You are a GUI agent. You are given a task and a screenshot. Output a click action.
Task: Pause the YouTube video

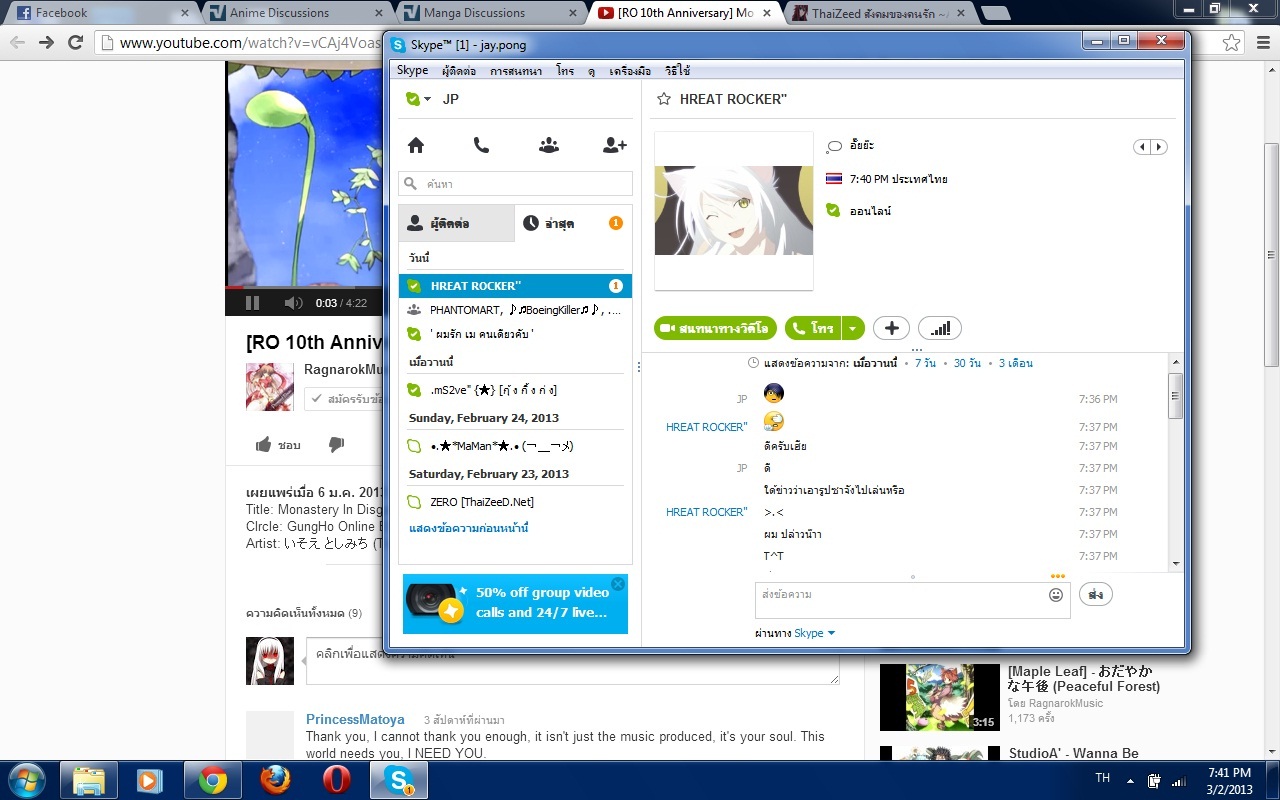click(x=252, y=303)
